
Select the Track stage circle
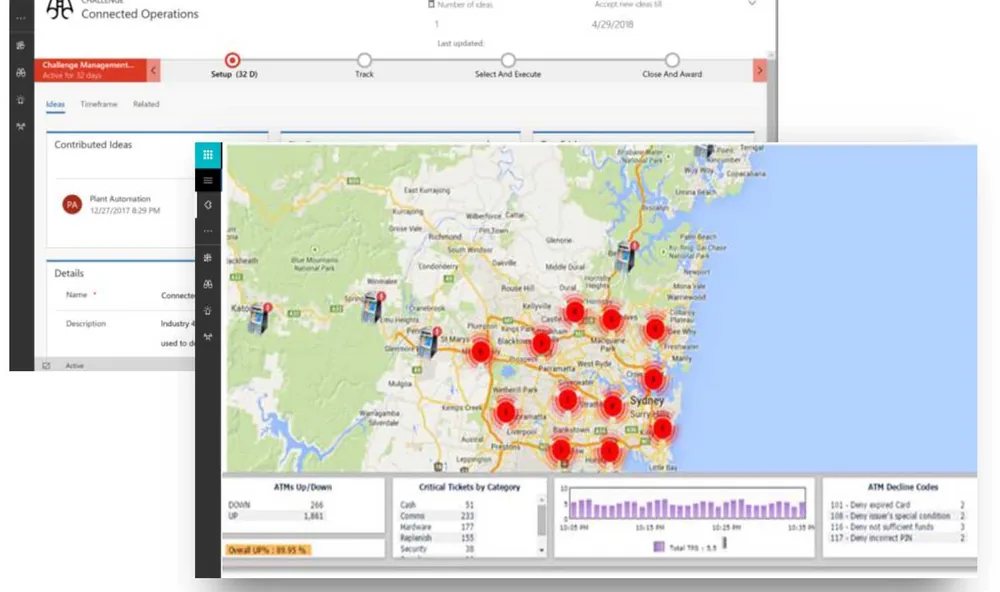click(364, 60)
